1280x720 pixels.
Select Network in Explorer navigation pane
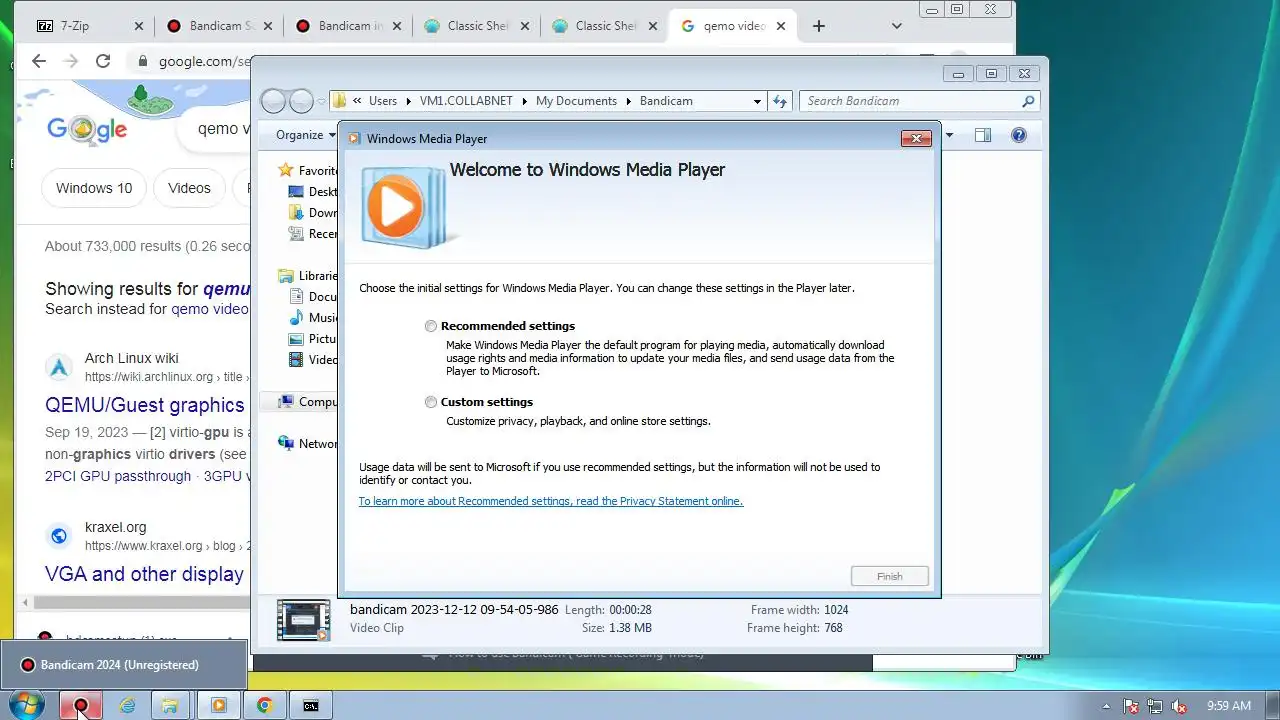click(x=308, y=444)
